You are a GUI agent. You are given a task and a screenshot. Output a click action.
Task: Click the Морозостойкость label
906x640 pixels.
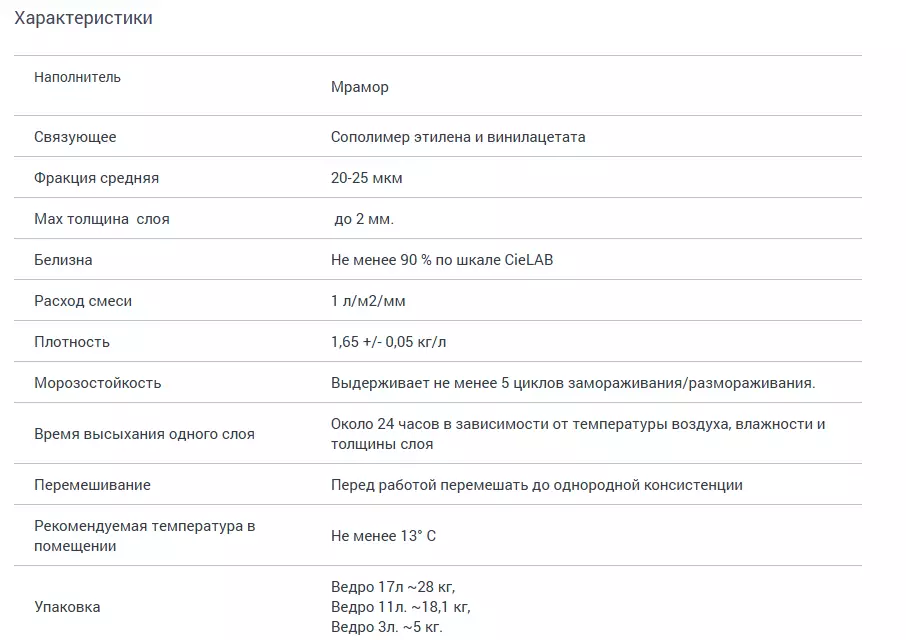(x=97, y=383)
